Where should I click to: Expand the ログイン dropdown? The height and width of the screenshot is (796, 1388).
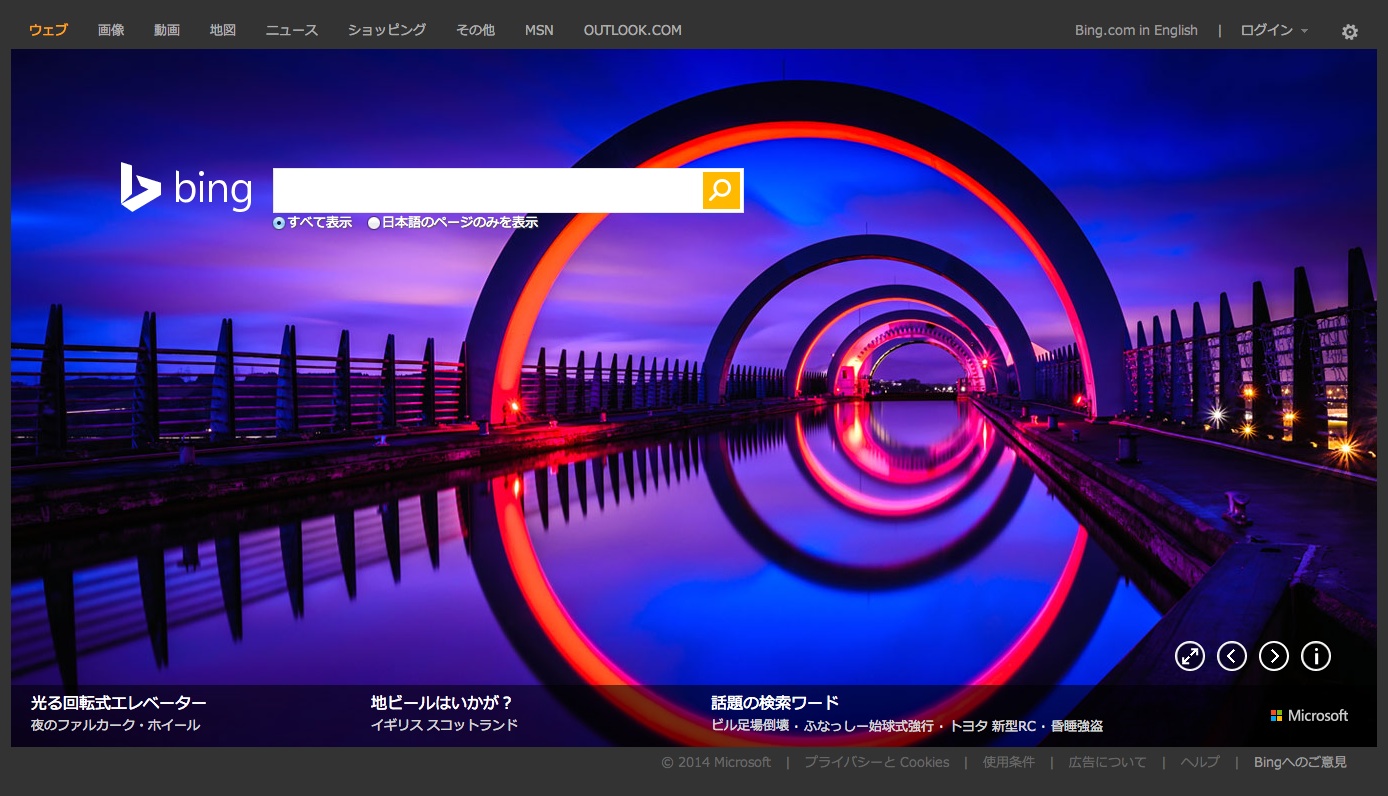(x=1273, y=30)
